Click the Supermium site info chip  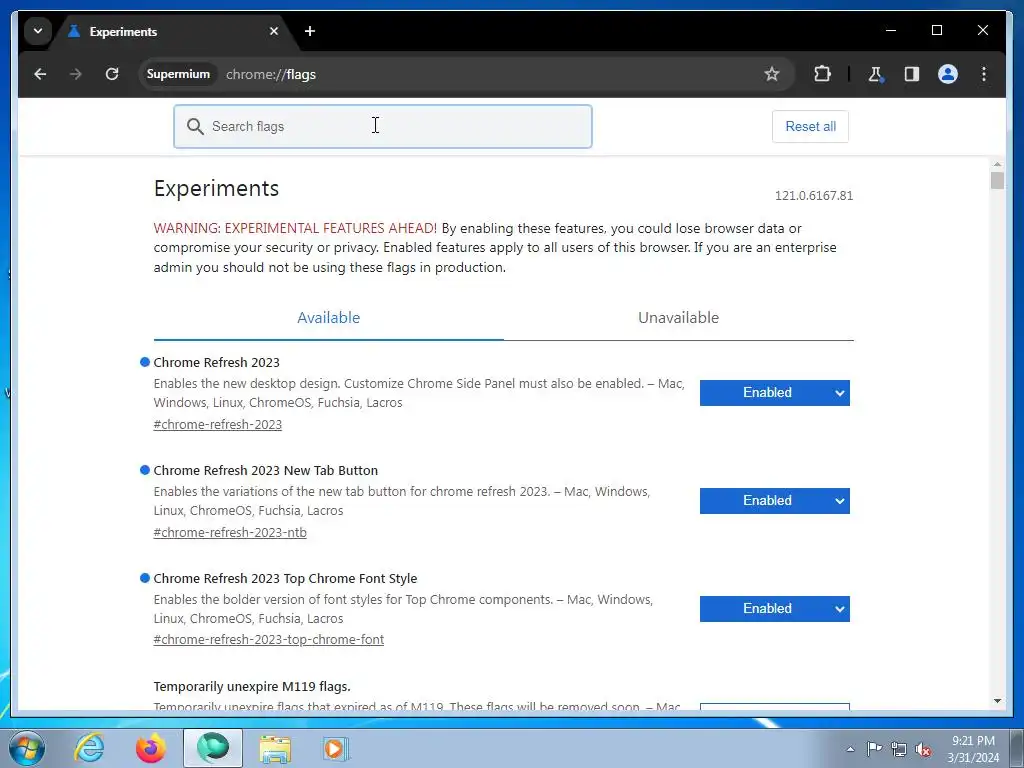178,74
